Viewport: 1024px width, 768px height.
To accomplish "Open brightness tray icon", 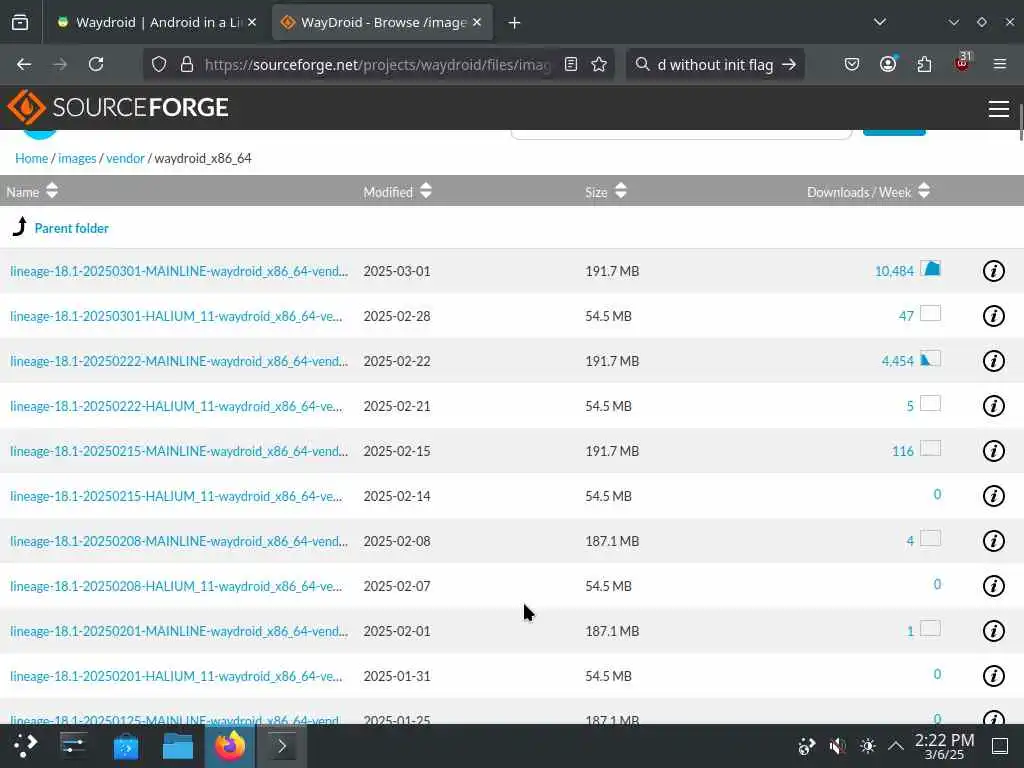I will tap(867, 746).
